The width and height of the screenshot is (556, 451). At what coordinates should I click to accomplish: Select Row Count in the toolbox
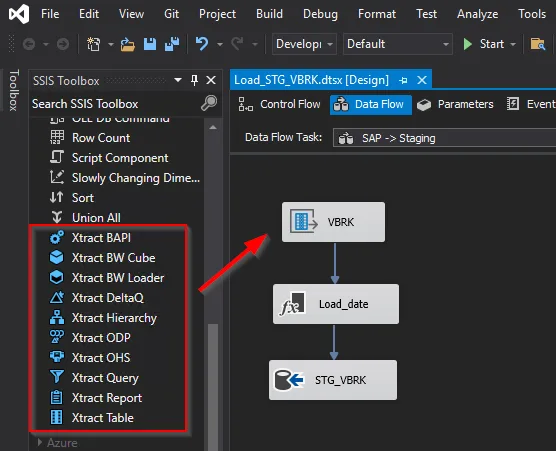pyautogui.click(x=101, y=138)
